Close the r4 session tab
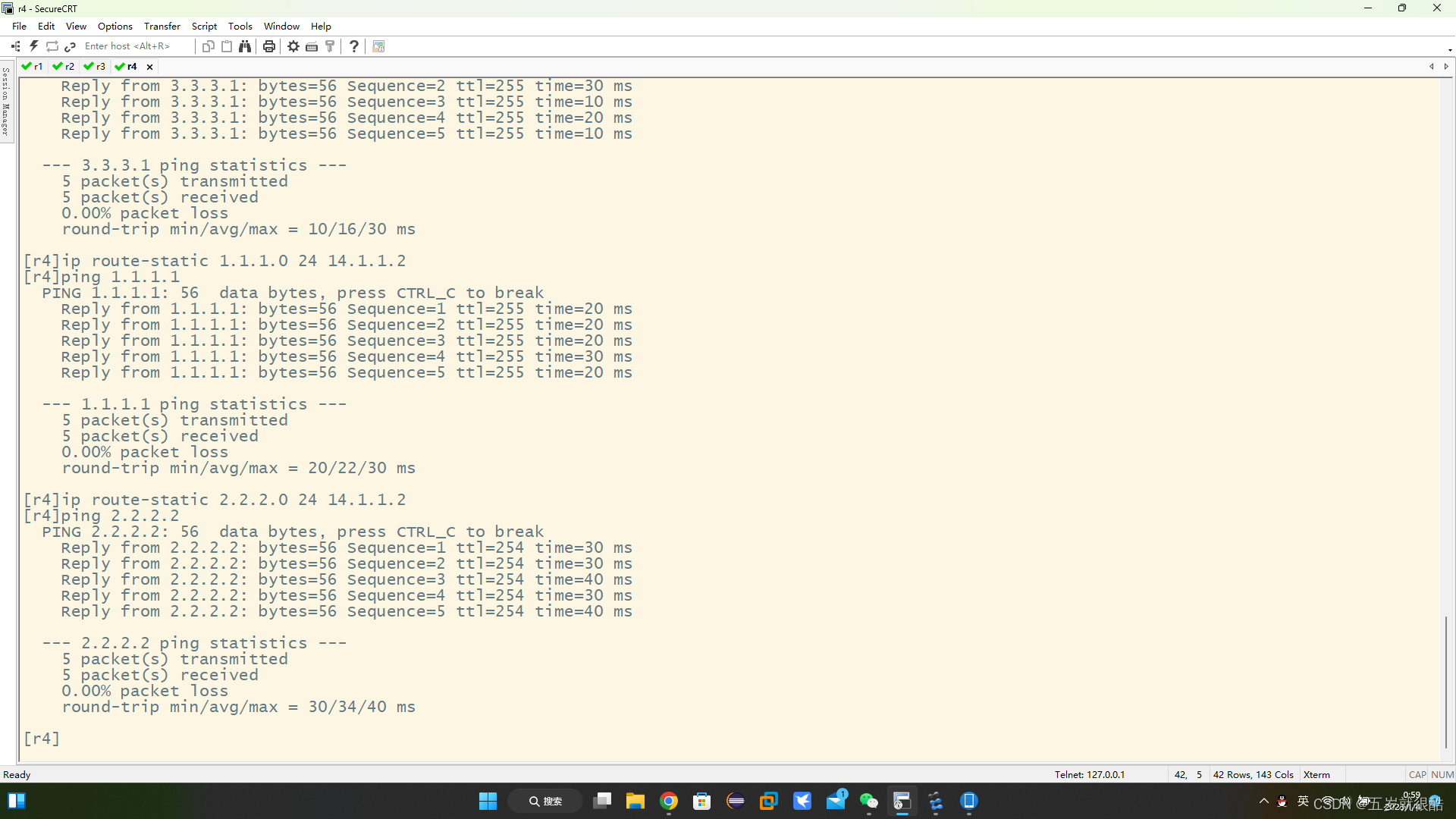This screenshot has width=1456, height=819. coord(150,67)
